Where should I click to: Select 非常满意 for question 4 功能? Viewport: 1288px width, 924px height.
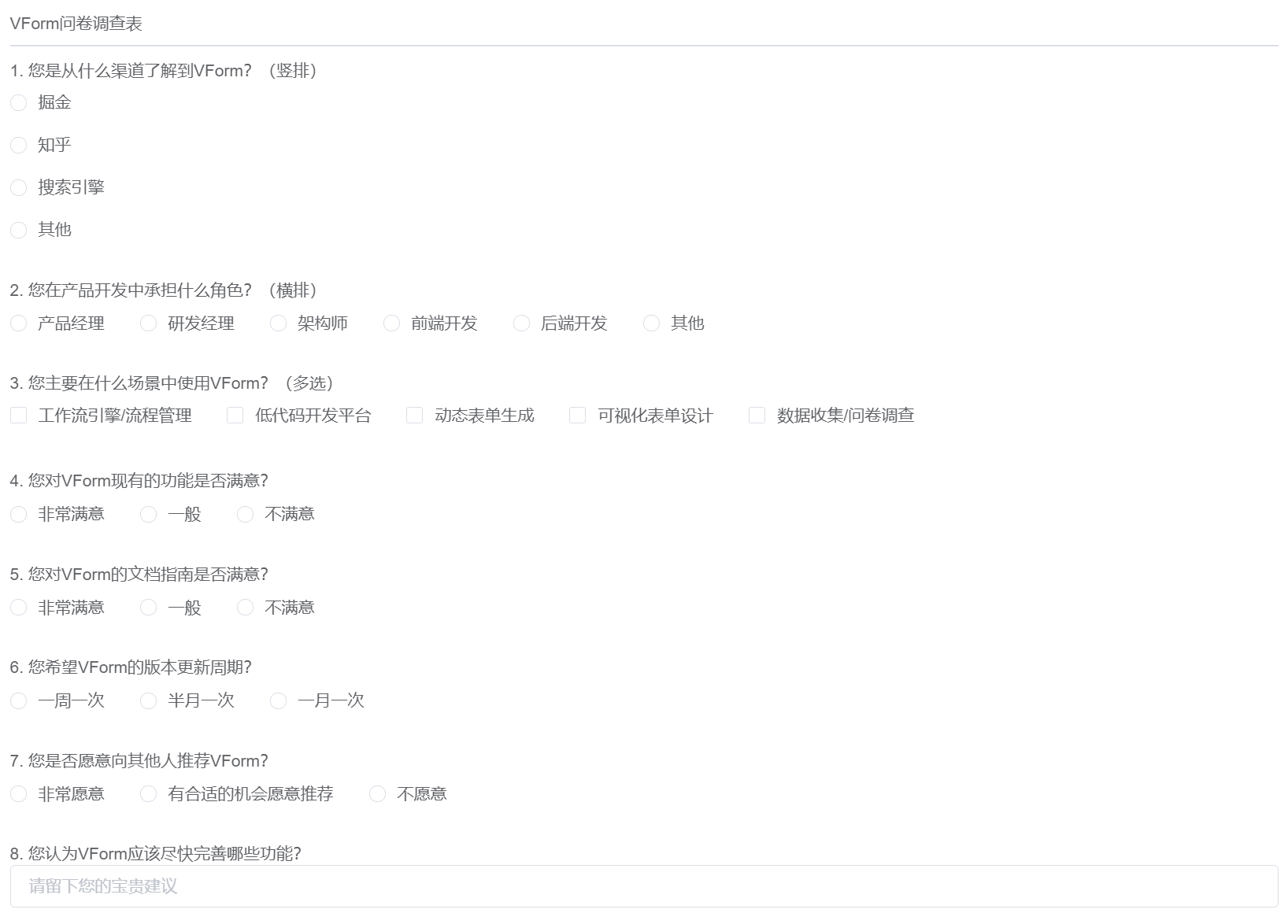click(x=19, y=515)
